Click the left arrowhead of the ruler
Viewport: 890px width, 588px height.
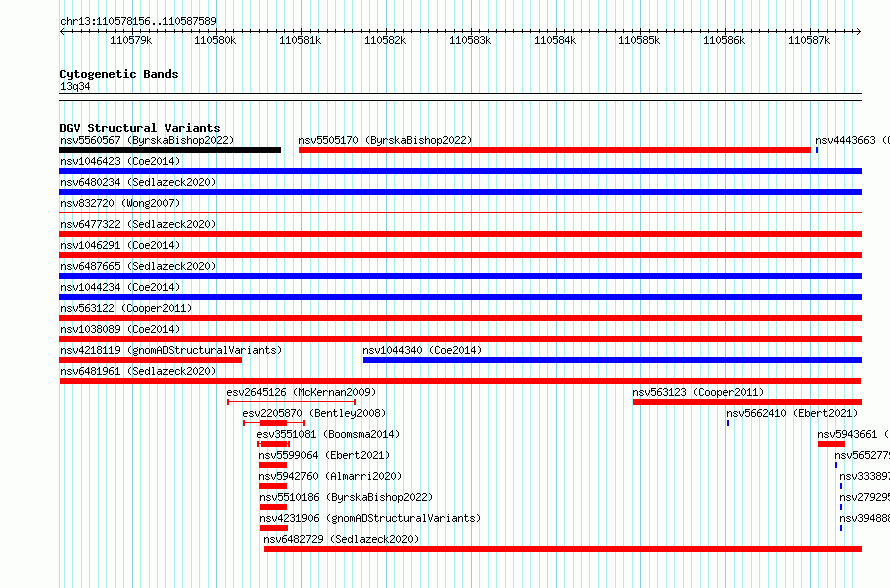pos(62,32)
